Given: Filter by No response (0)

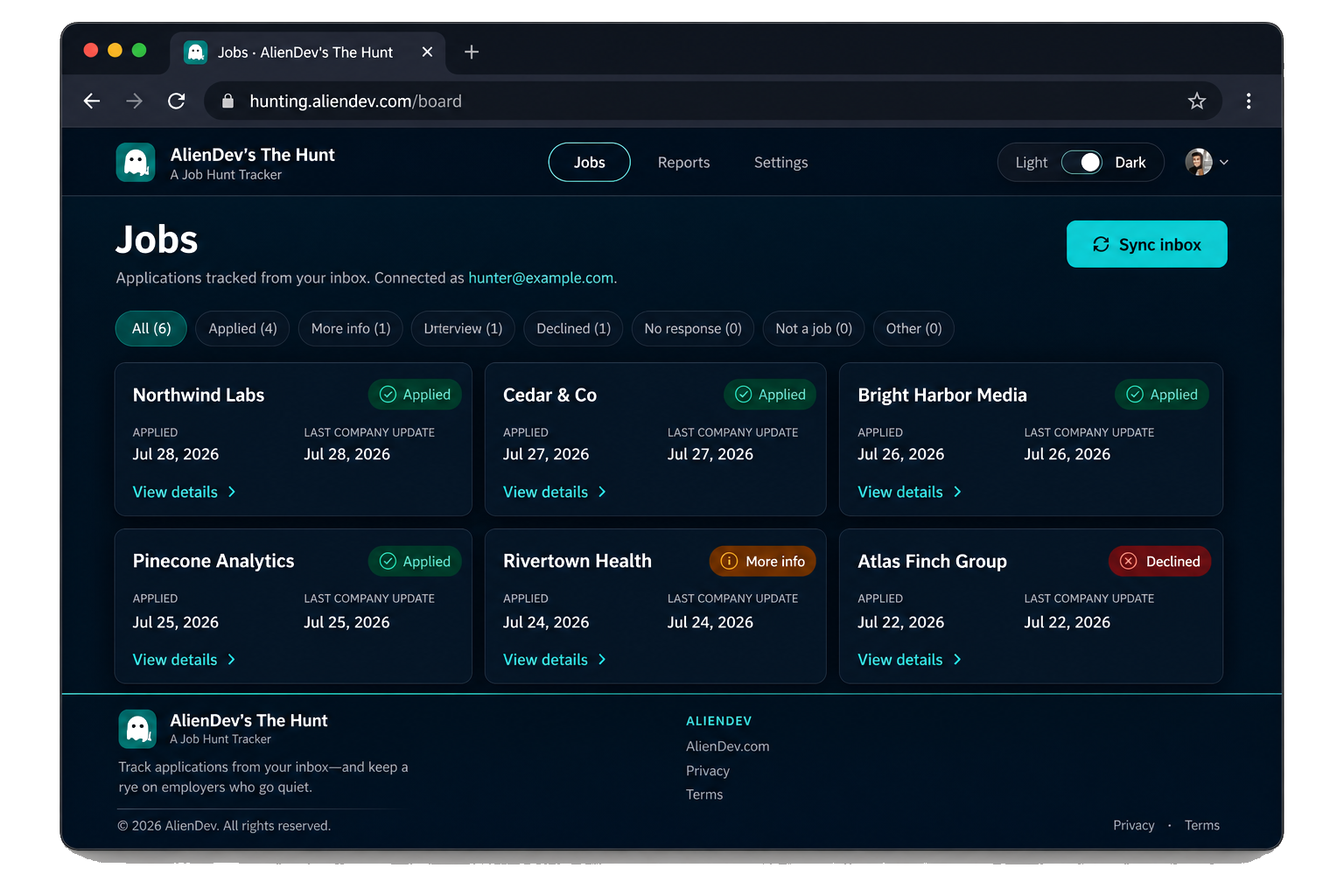Looking at the screenshot, I should click(693, 329).
